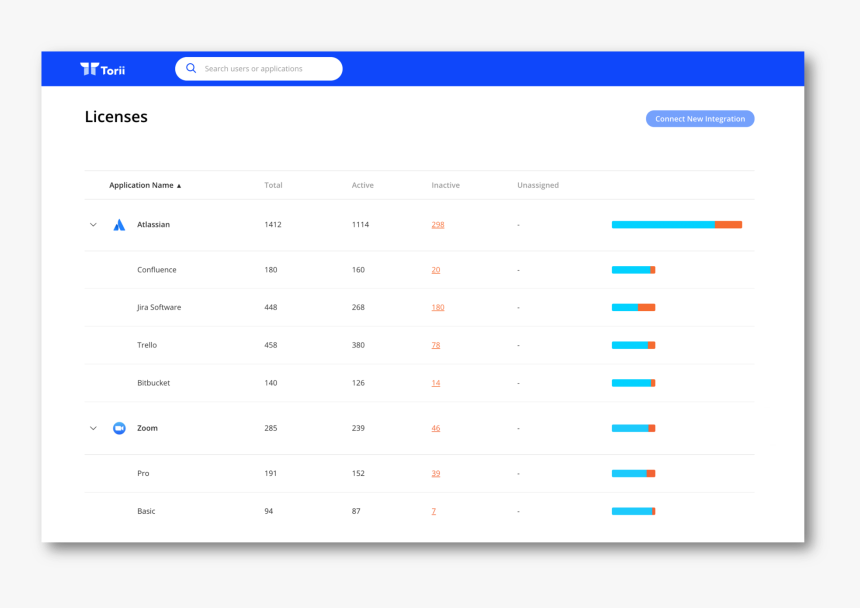Click the Torii logo
Image resolution: width=860 pixels, height=608 pixels.
coord(103,69)
